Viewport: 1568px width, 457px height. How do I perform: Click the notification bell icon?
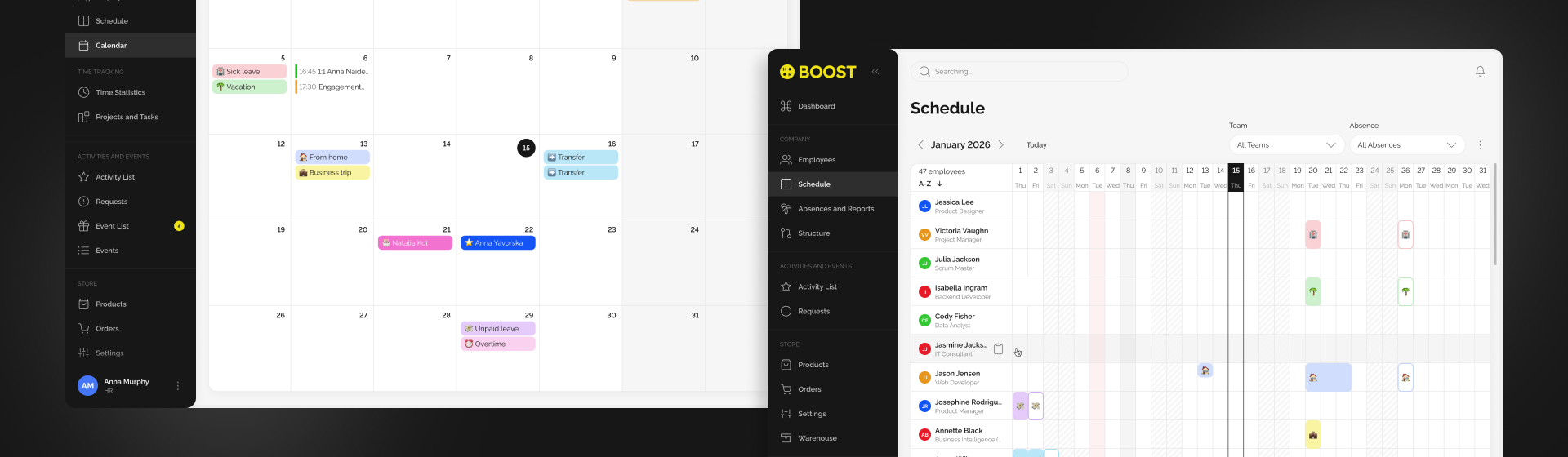point(1480,72)
